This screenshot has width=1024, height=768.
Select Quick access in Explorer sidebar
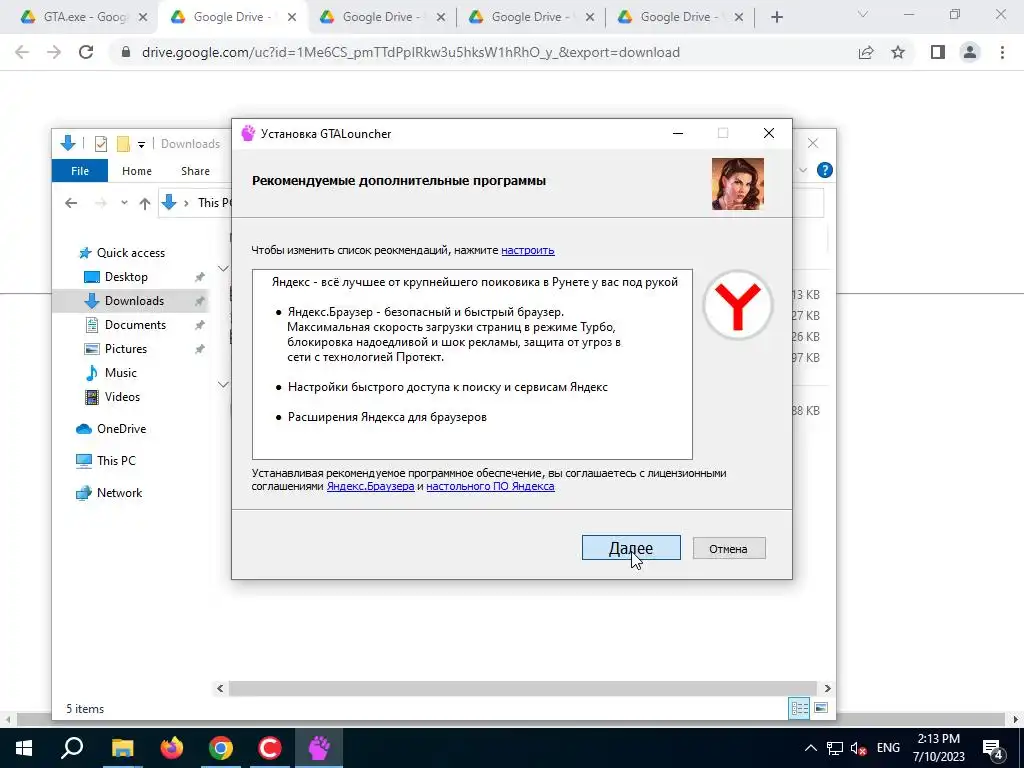(x=131, y=253)
